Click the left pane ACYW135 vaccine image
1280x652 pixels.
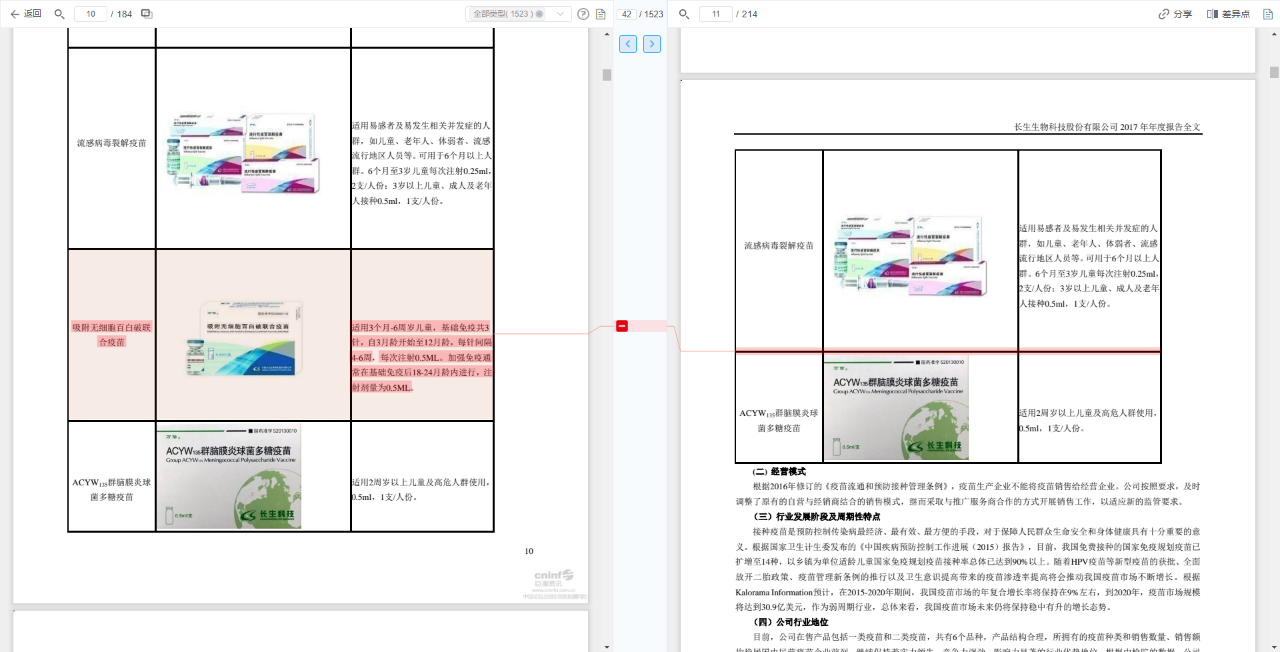pos(229,476)
